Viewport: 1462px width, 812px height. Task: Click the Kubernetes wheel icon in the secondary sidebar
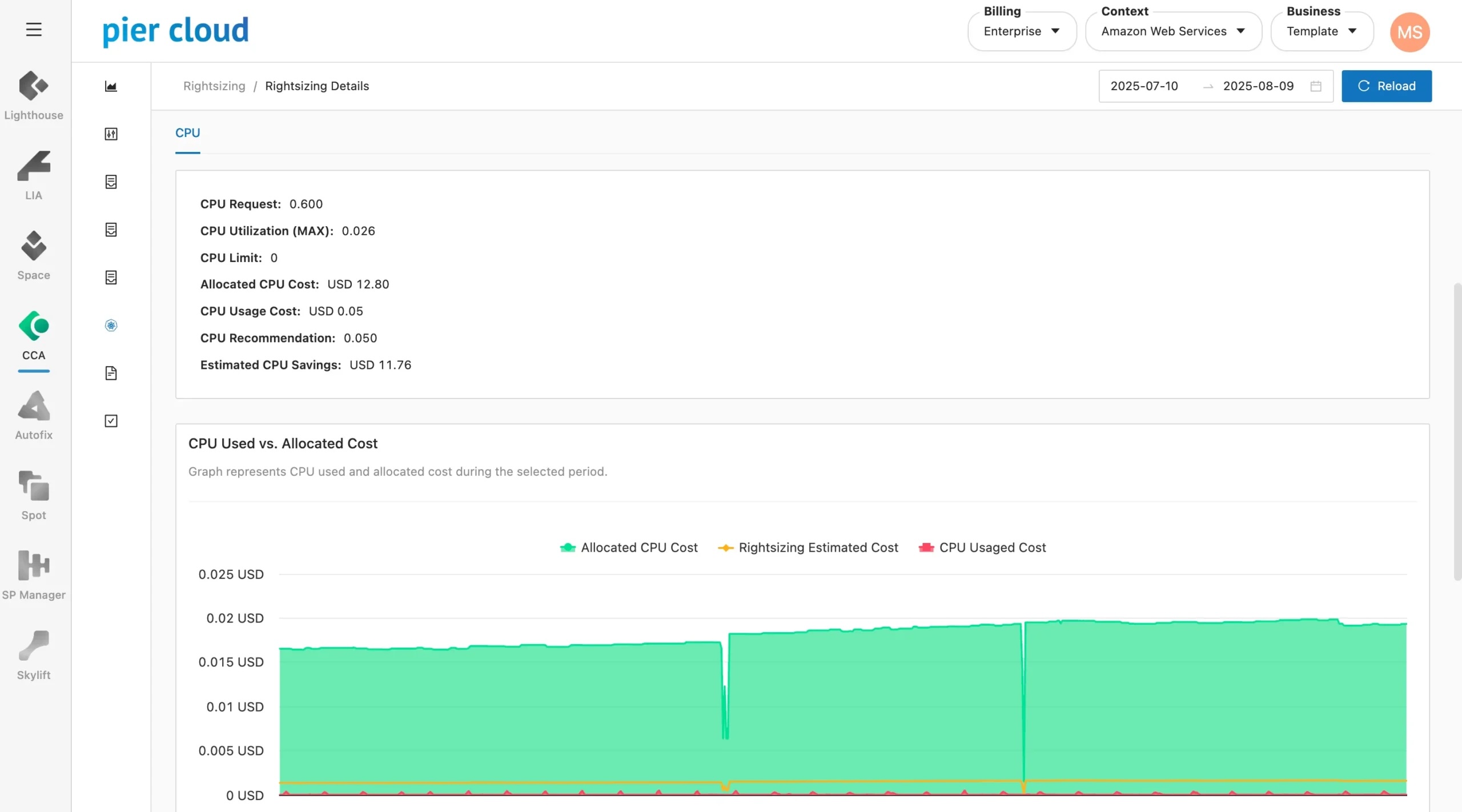(111, 325)
